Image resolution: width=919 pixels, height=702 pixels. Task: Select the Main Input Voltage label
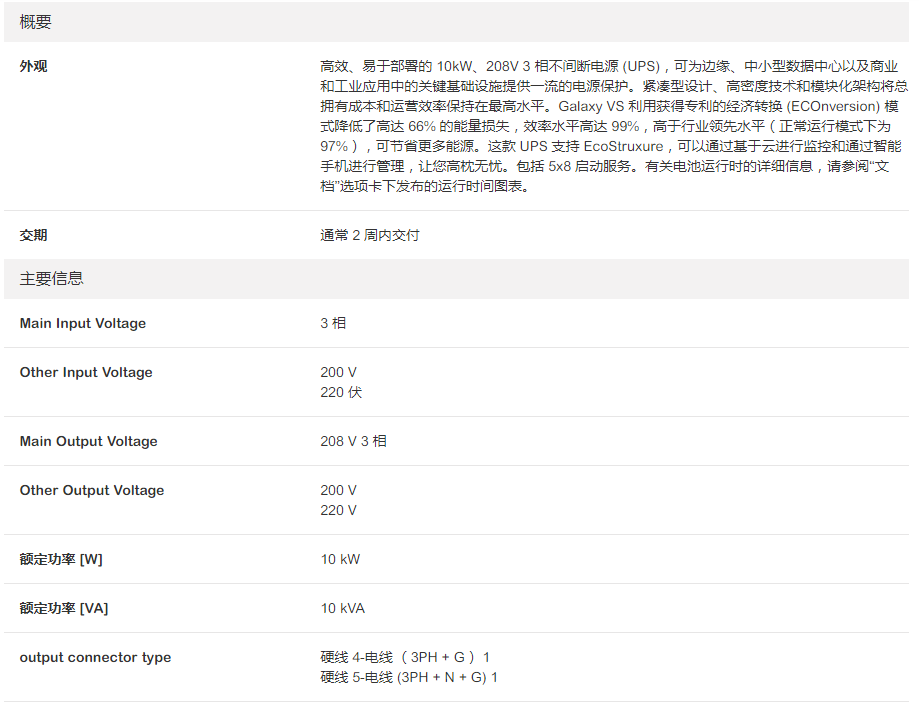(x=83, y=324)
